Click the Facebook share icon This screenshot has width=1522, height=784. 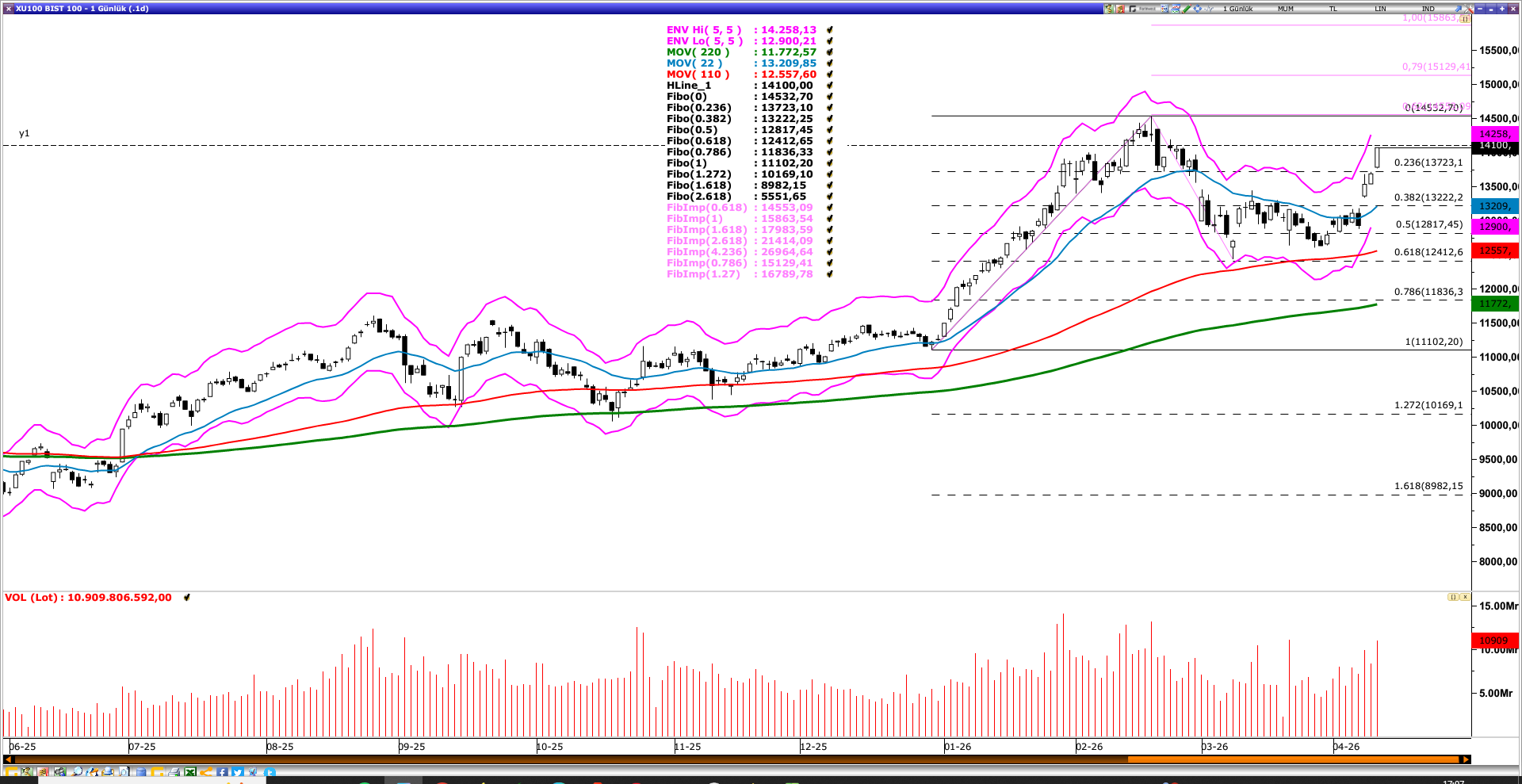tap(222, 771)
